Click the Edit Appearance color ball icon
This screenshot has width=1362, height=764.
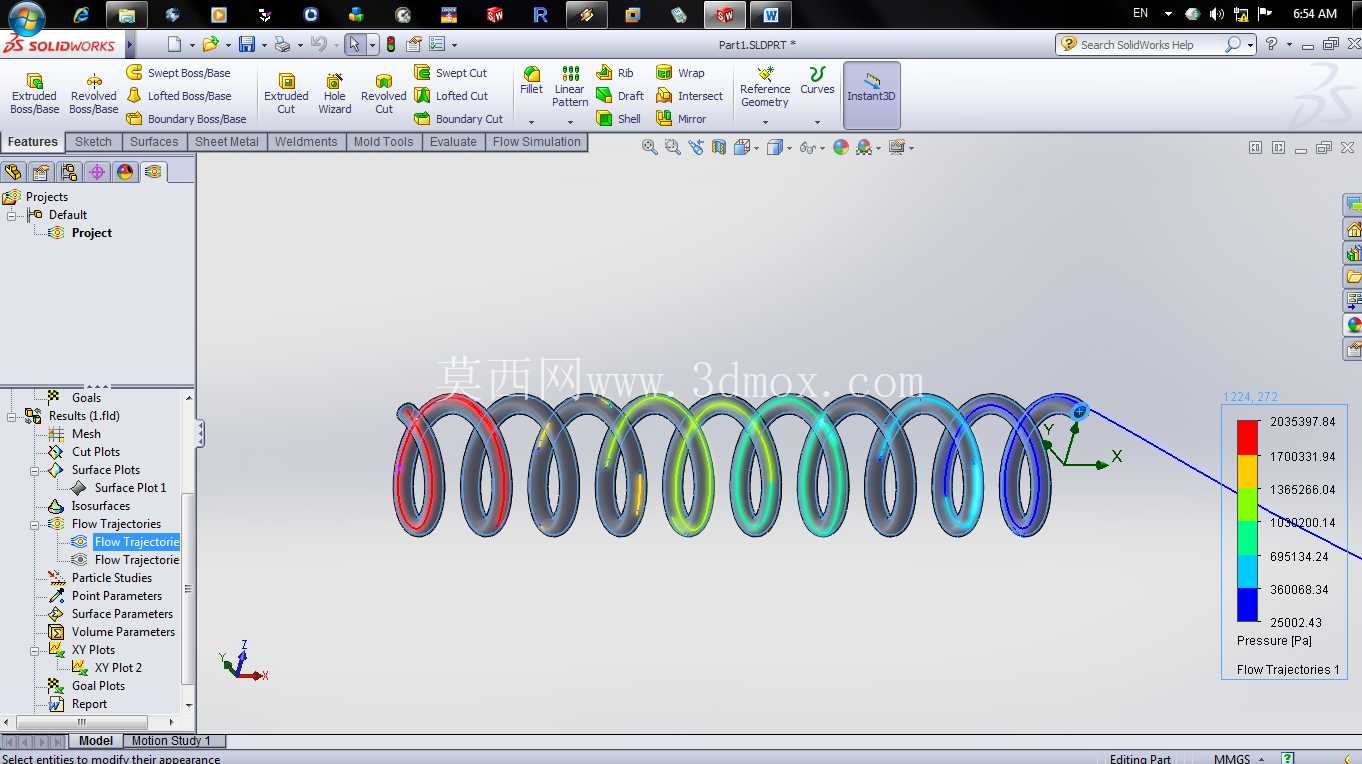(x=841, y=147)
